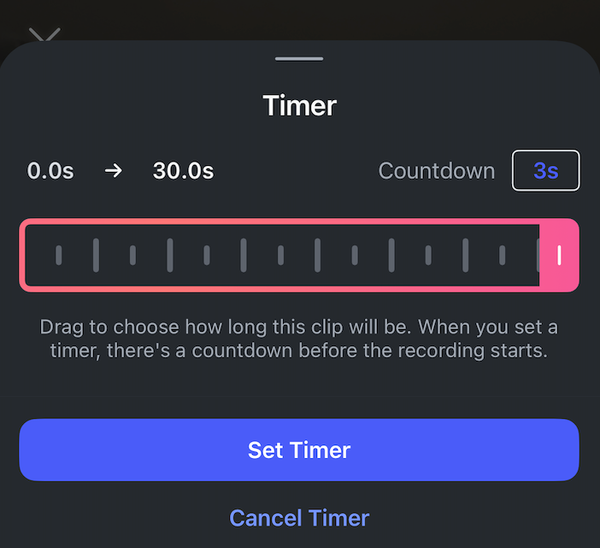Click the third short tick on the slider
This screenshot has height=548, width=600.
click(207, 255)
